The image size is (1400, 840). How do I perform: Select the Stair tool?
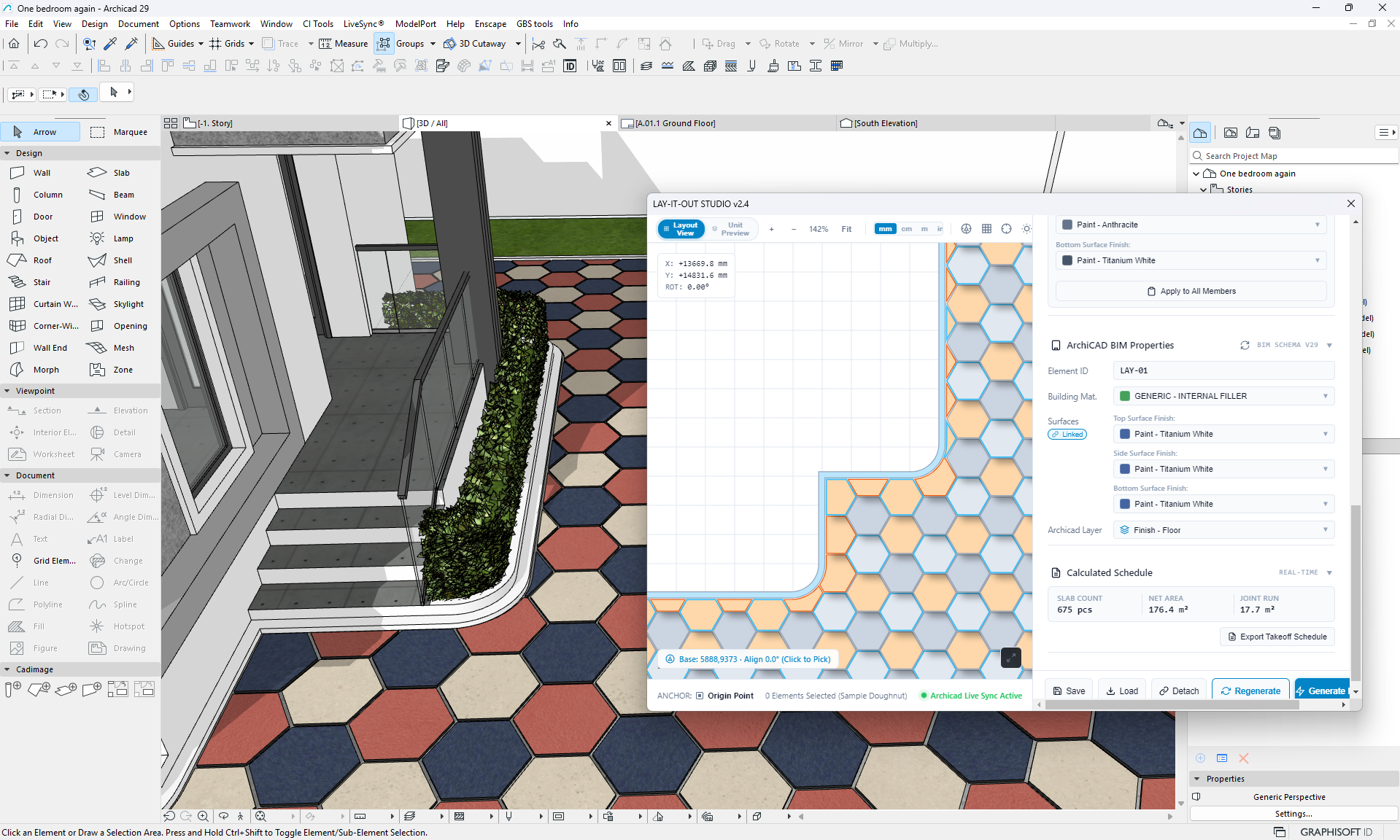pos(40,282)
